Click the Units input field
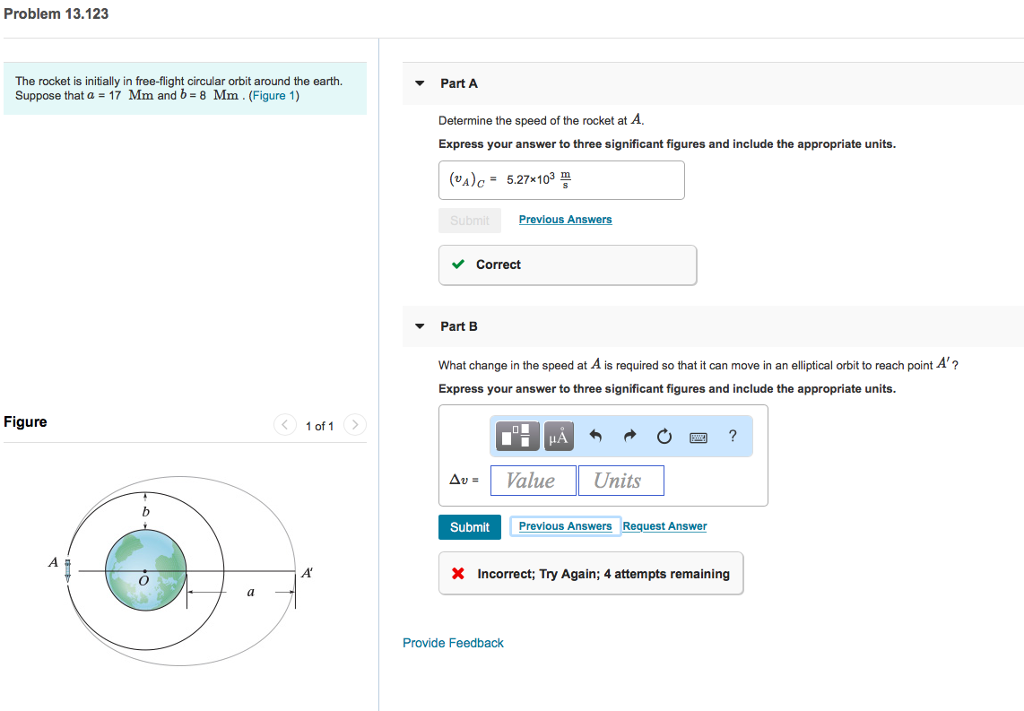Screen dimensions: 1024x711 coord(620,481)
